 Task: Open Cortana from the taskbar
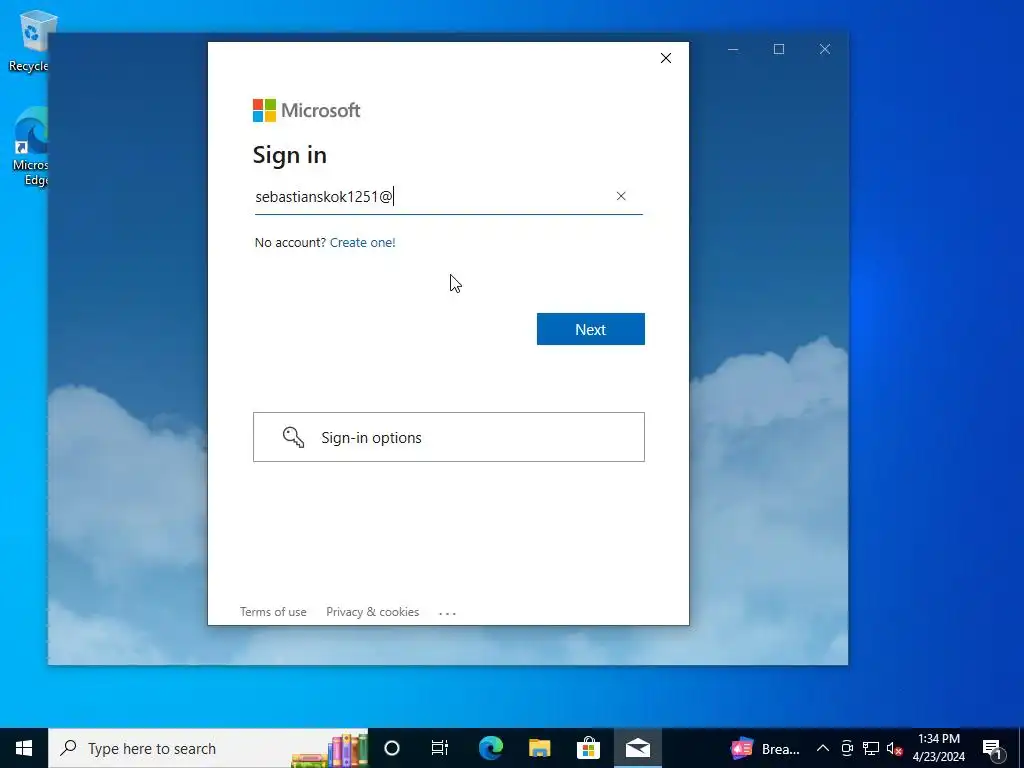[392, 748]
